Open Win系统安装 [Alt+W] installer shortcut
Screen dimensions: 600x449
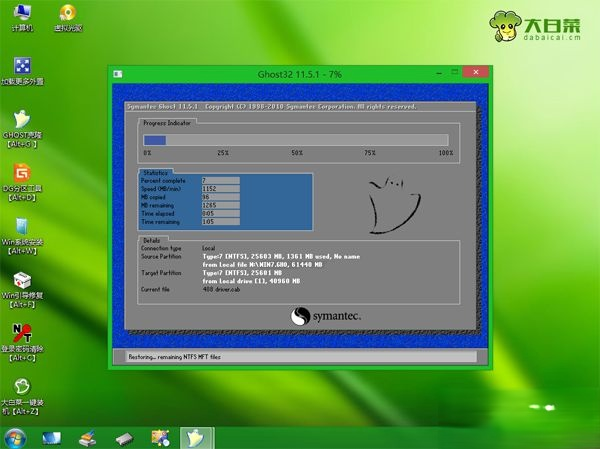click(22, 236)
